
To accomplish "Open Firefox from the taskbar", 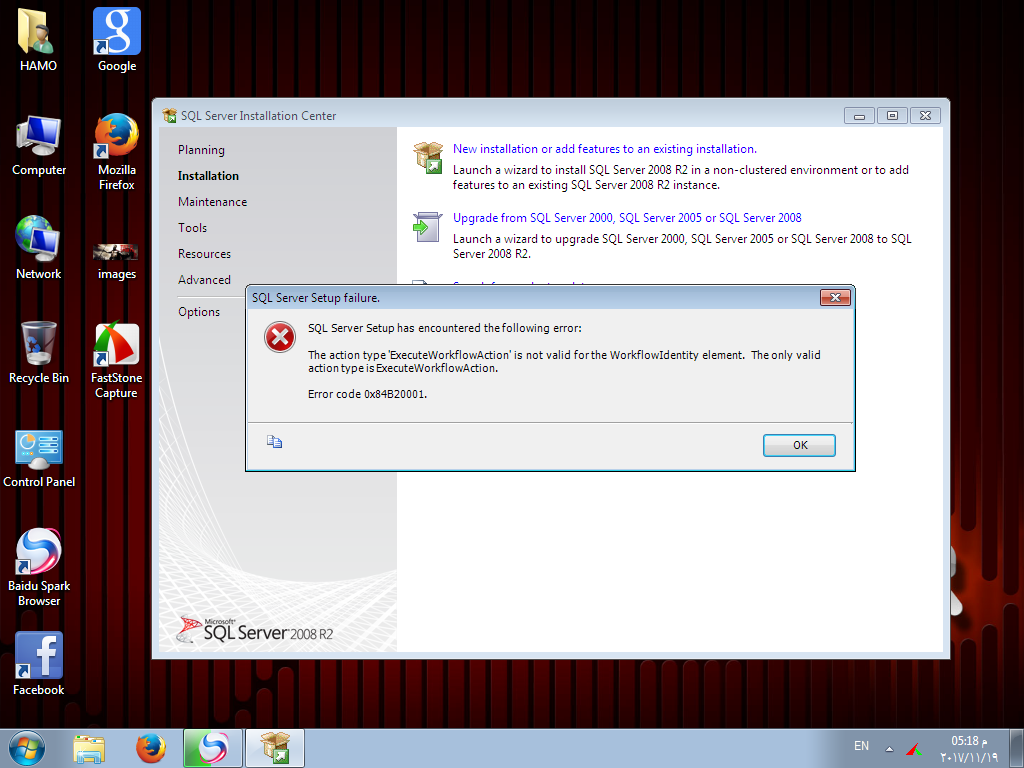I will point(151,748).
